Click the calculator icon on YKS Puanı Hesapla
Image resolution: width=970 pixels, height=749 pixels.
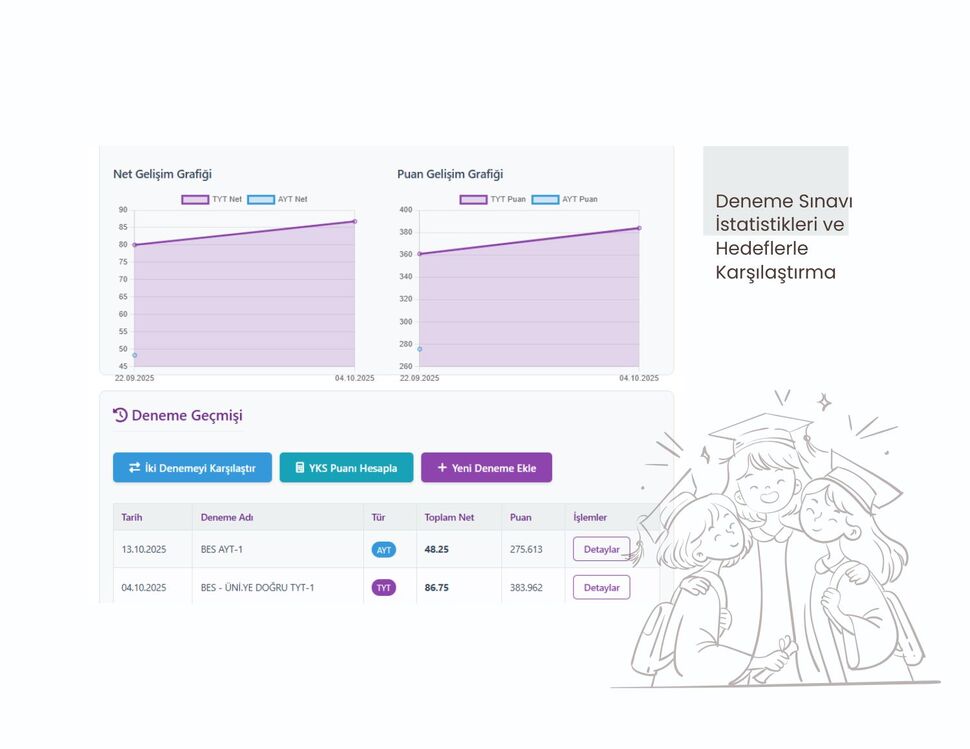[300, 468]
